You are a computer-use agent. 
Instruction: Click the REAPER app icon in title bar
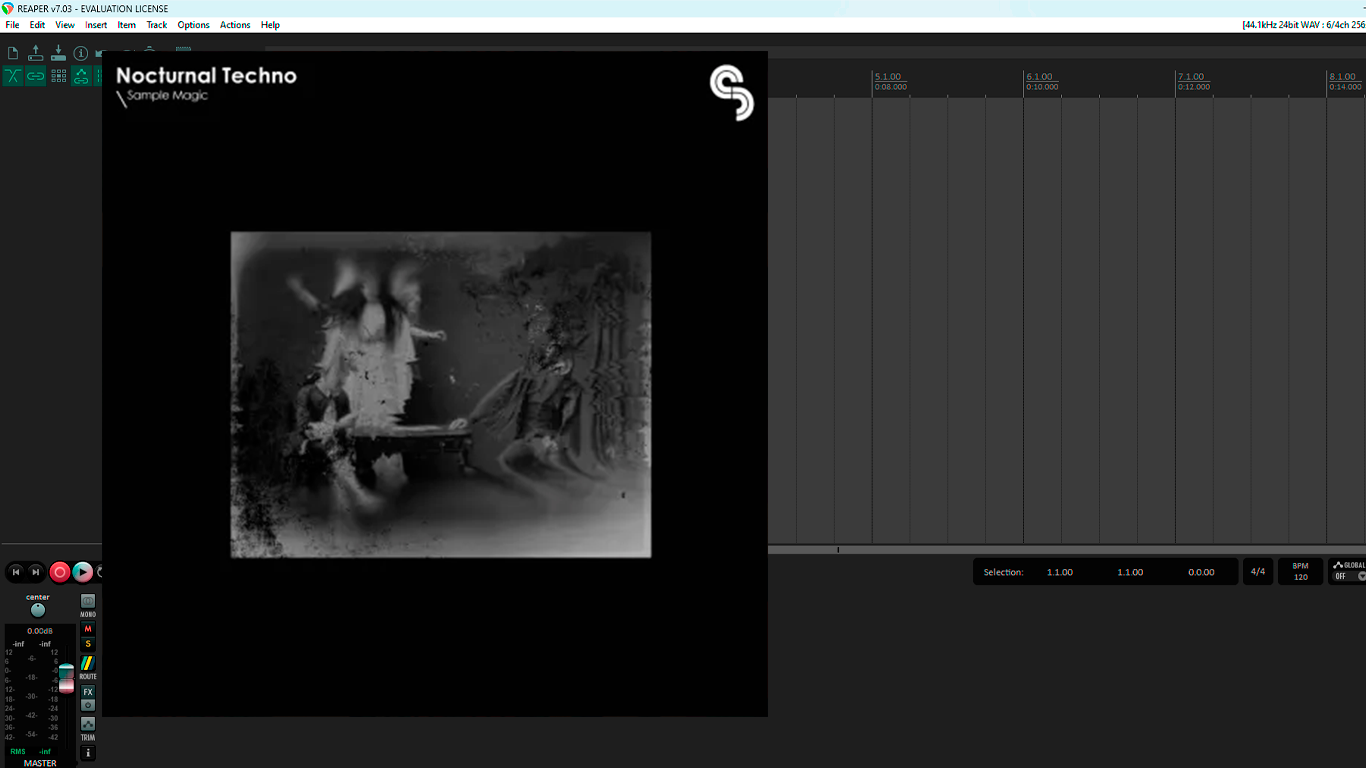point(8,8)
